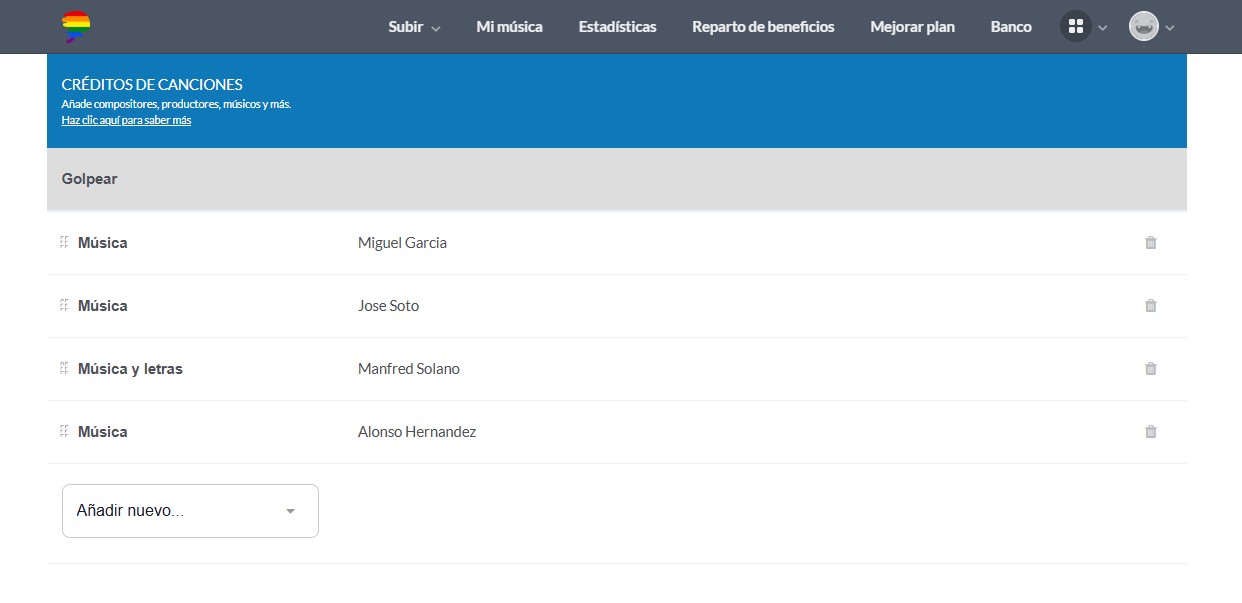This screenshot has width=1242, height=603.
Task: Grab the drag handle of the Miguel Garcia row
Action: point(64,242)
